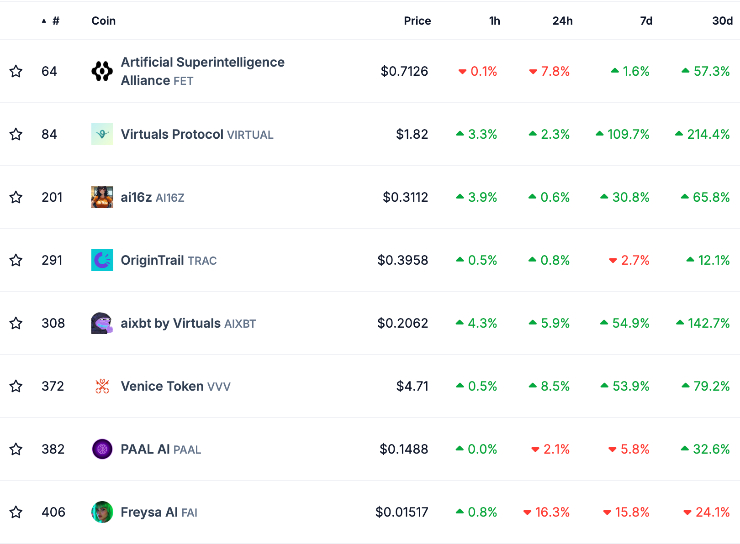Click the aixbt by Virtuals logo
This screenshot has width=740, height=544.
tap(102, 323)
